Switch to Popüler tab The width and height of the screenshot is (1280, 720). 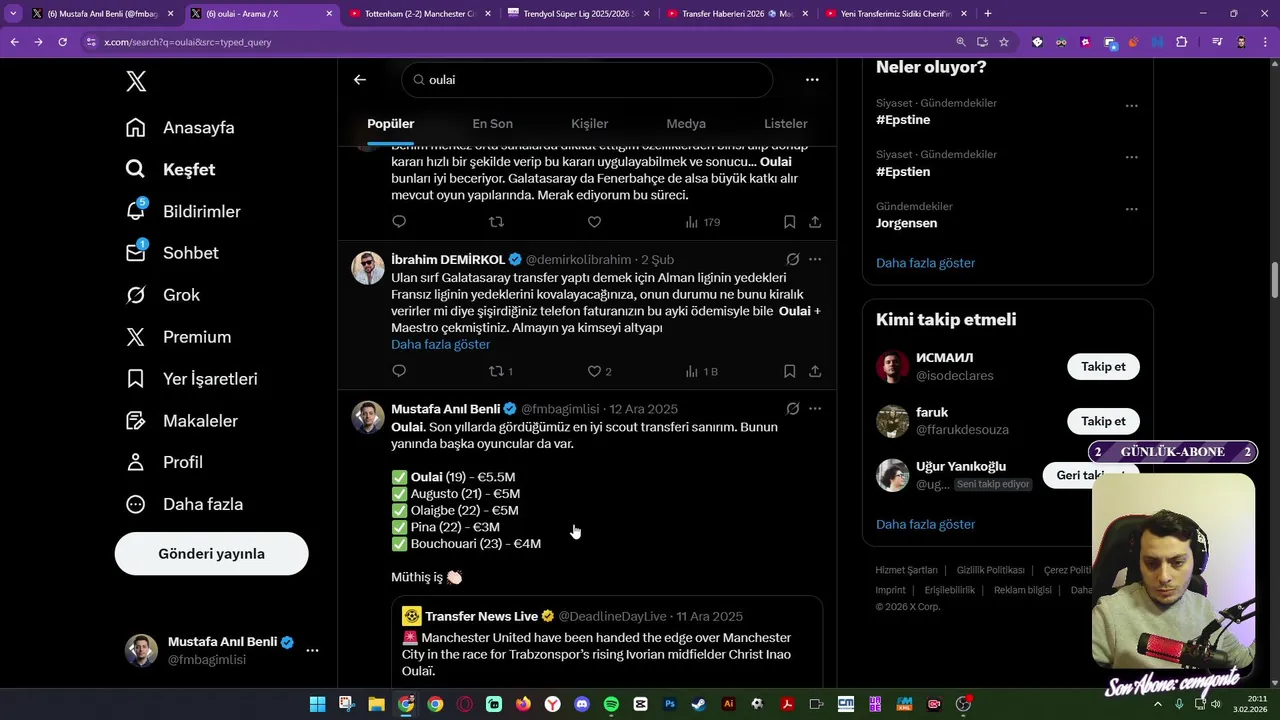391,124
